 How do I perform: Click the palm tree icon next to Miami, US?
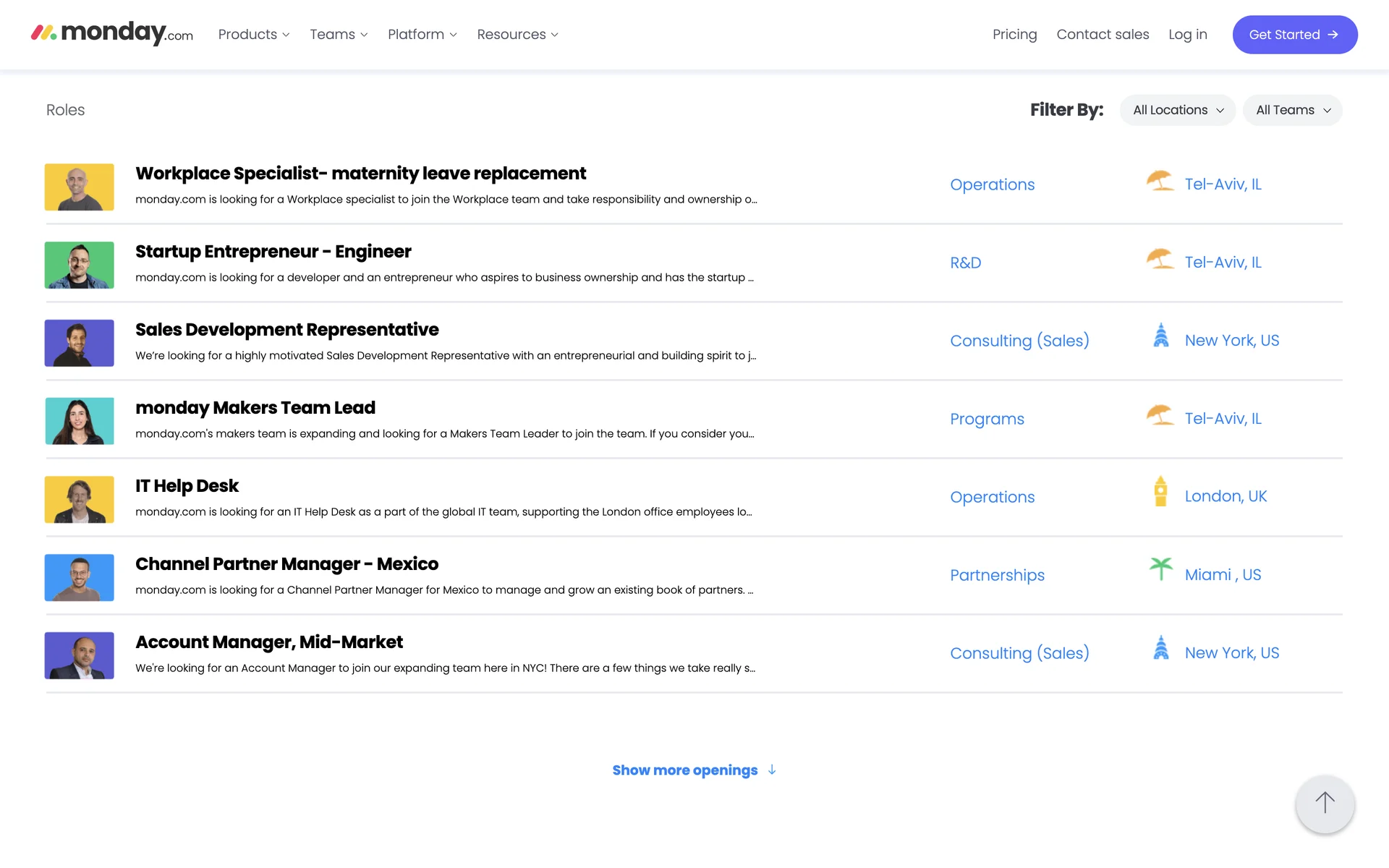1160,569
